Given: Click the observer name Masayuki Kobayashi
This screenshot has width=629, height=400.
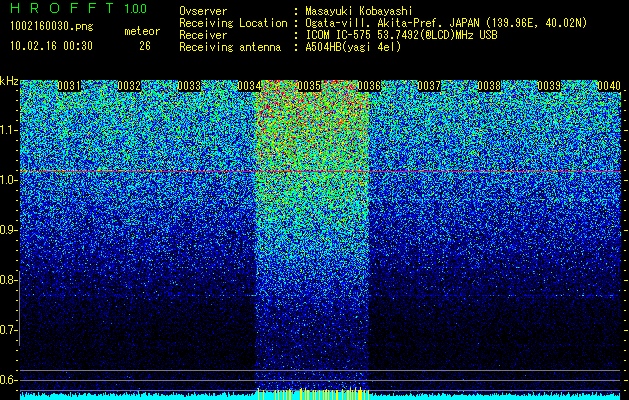Looking at the screenshot, I should coord(359,11).
